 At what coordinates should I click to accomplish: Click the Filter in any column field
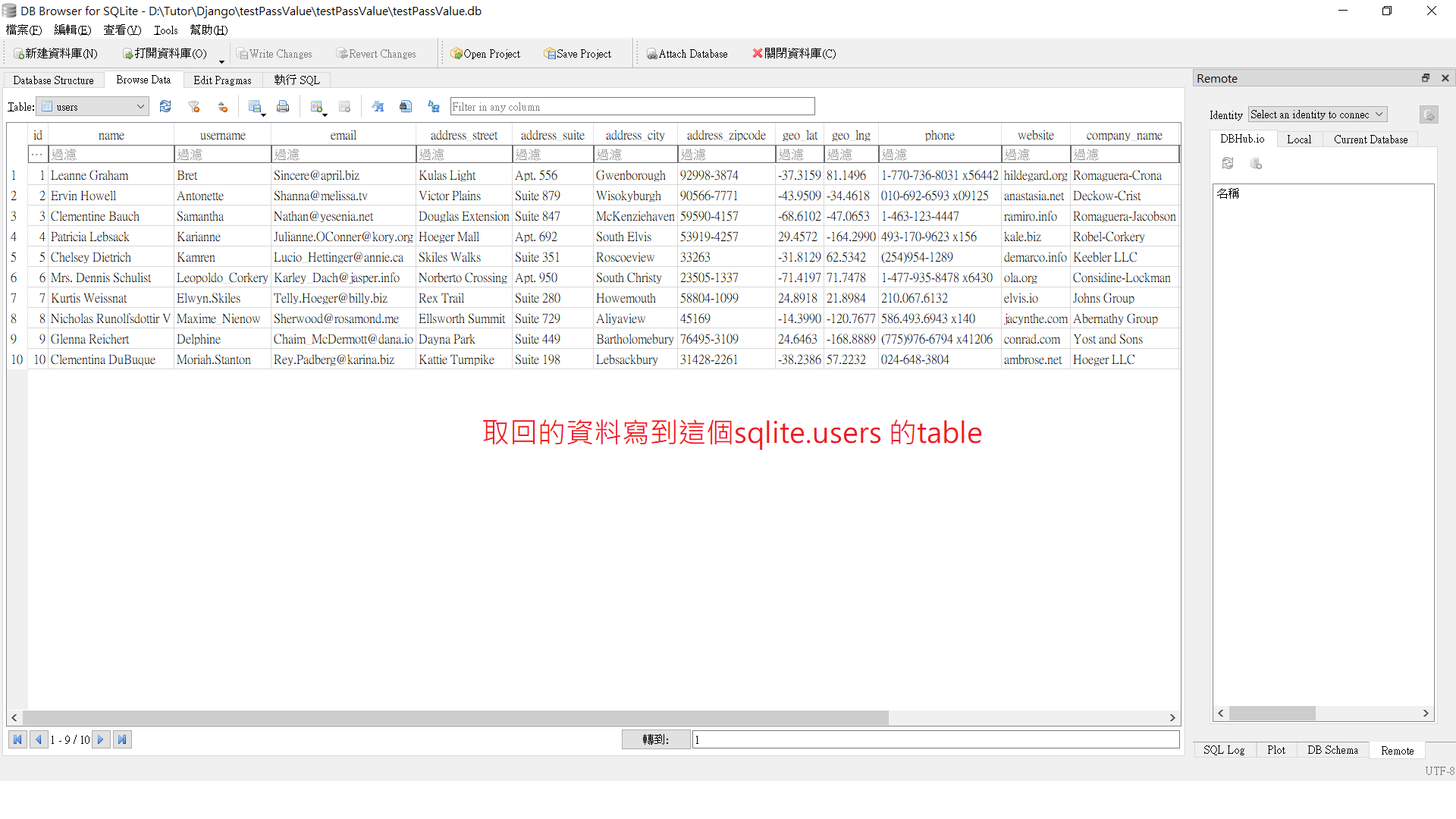632,106
